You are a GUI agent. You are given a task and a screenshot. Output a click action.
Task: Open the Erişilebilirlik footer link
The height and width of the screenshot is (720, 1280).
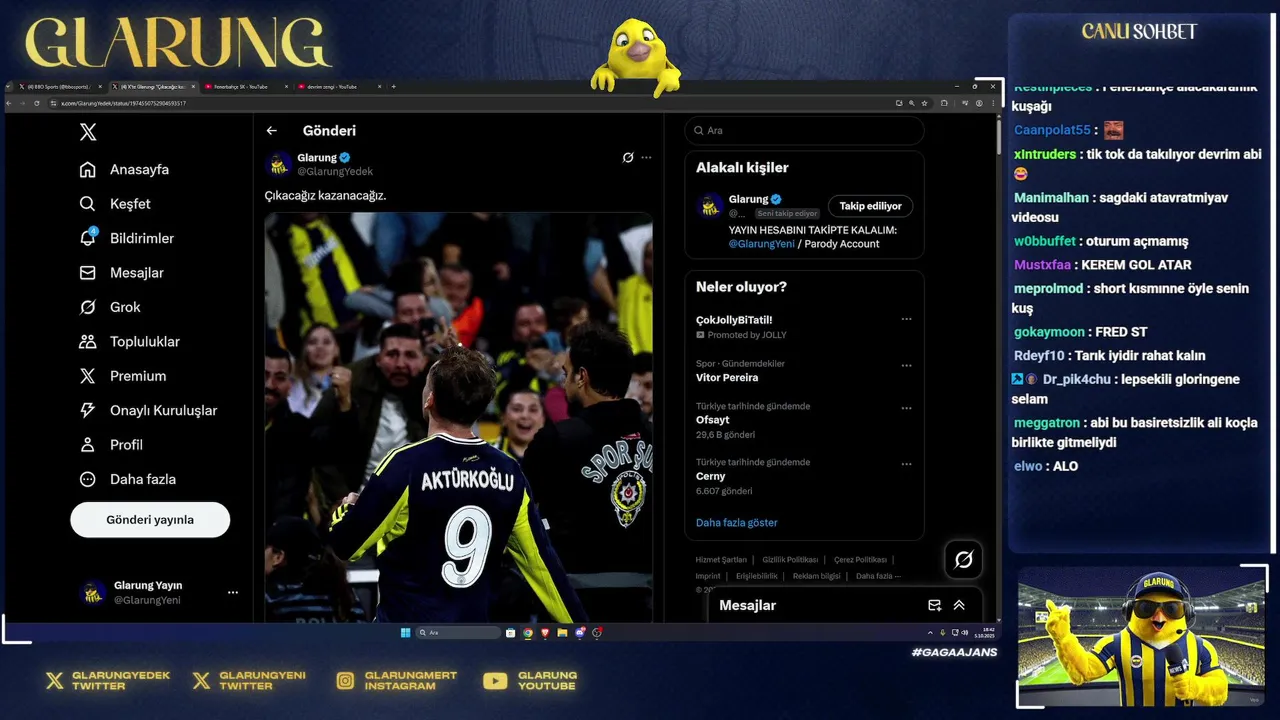pyautogui.click(x=757, y=576)
